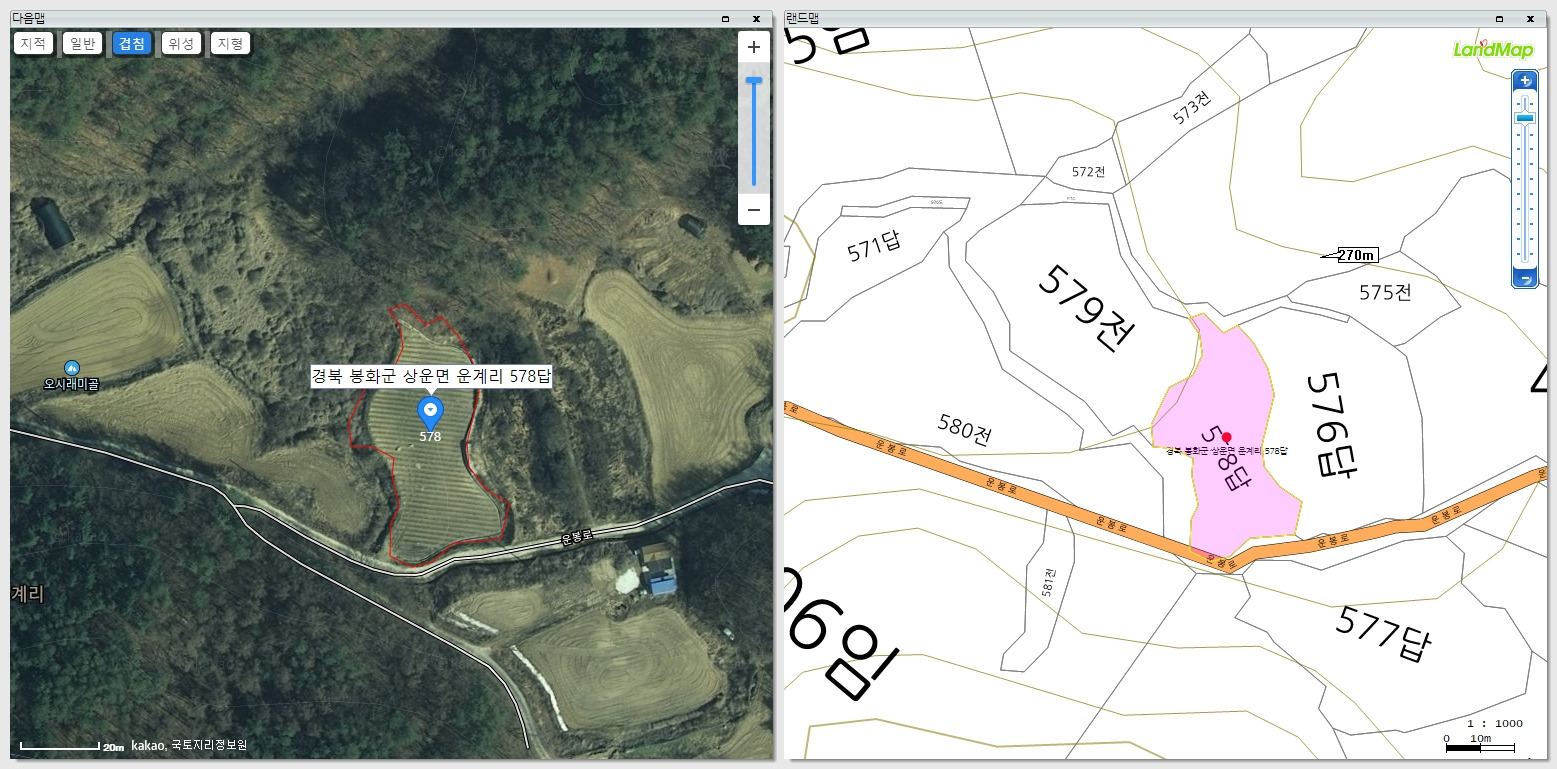
Task: Click the blue 578 location pin marker
Action: [x=430, y=412]
